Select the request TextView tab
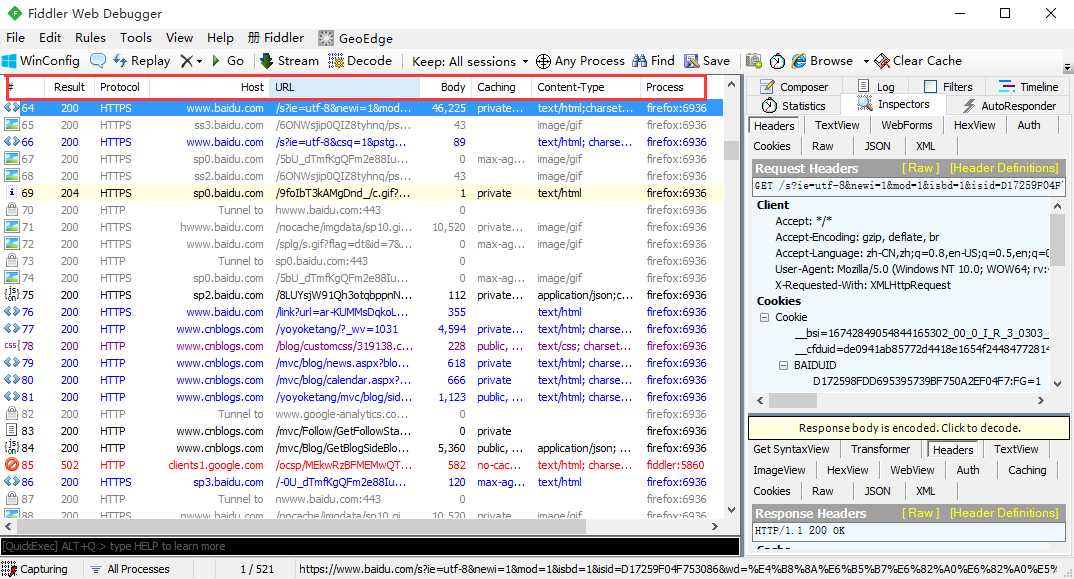The image size is (1074, 579). [837, 125]
